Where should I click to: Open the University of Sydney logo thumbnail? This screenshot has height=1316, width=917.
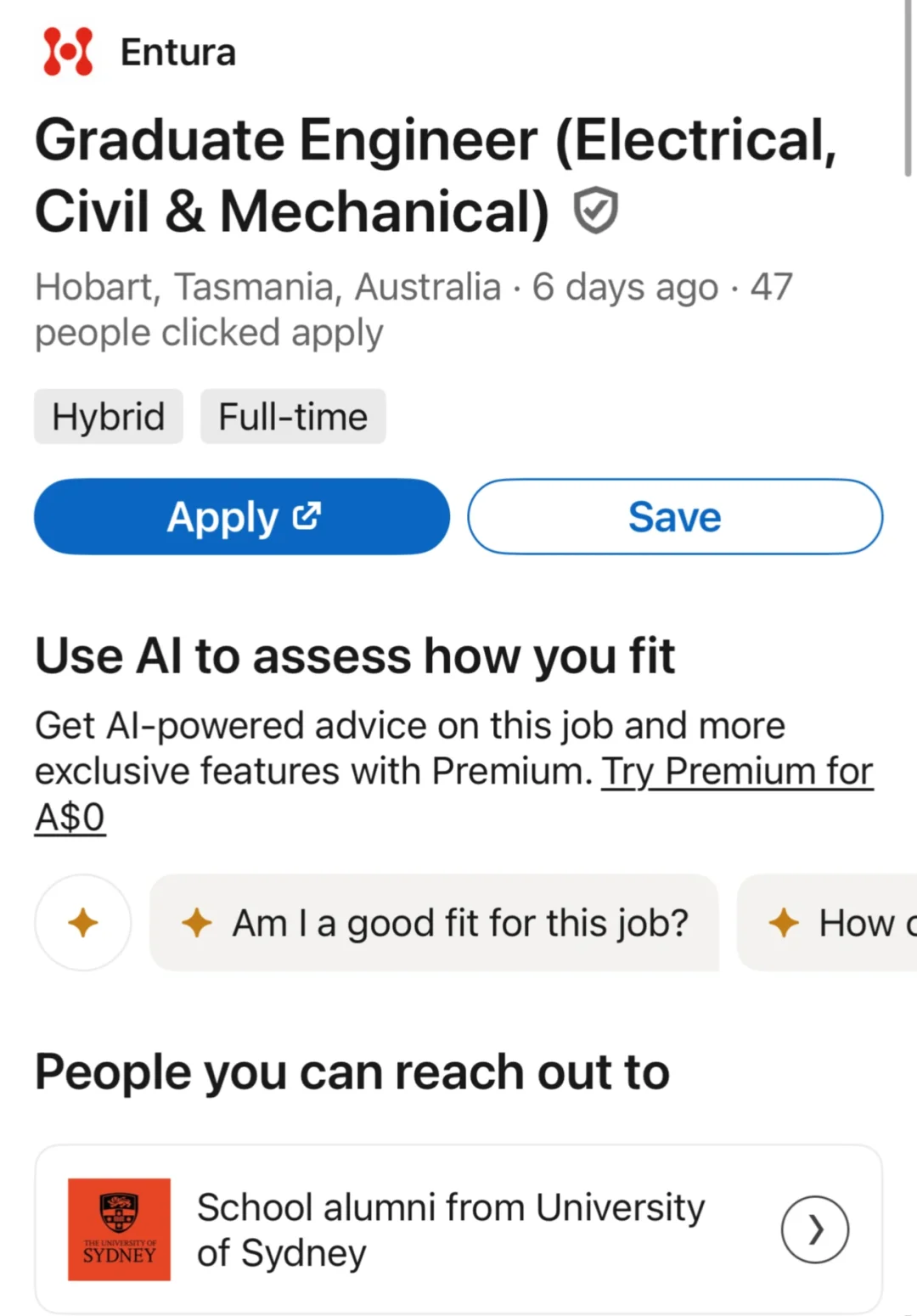pyautogui.click(x=119, y=1229)
